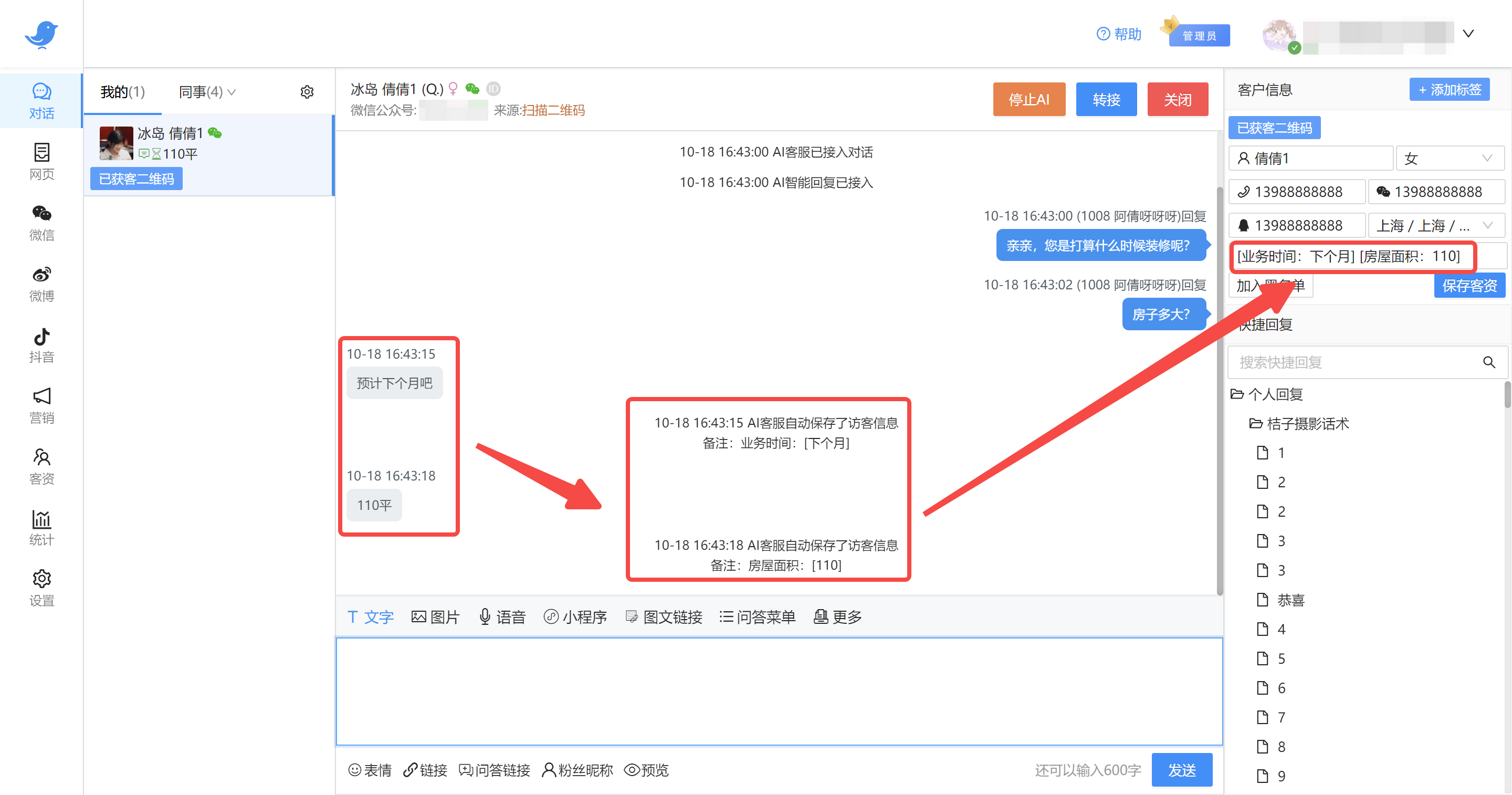The width and height of the screenshot is (1512, 795).
Task: Collapse the 桔子摄影话术 folder
Action: click(x=1298, y=423)
